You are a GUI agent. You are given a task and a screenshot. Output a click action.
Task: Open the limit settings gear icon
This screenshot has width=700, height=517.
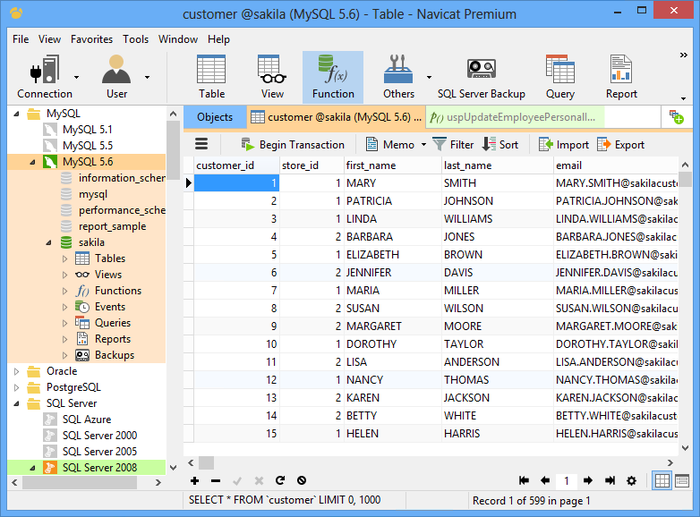[x=631, y=480]
